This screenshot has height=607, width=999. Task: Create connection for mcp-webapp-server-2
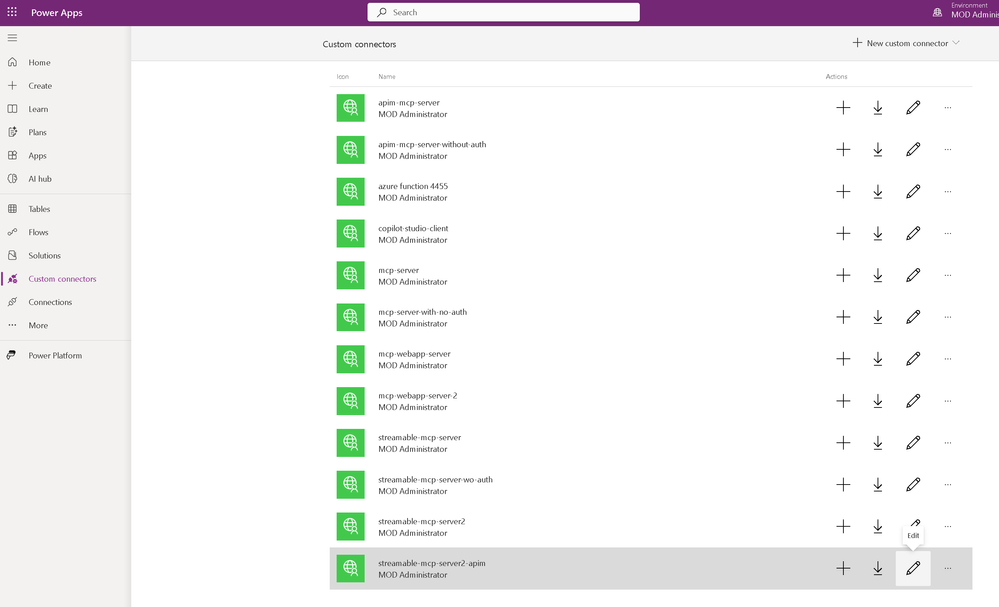click(843, 401)
